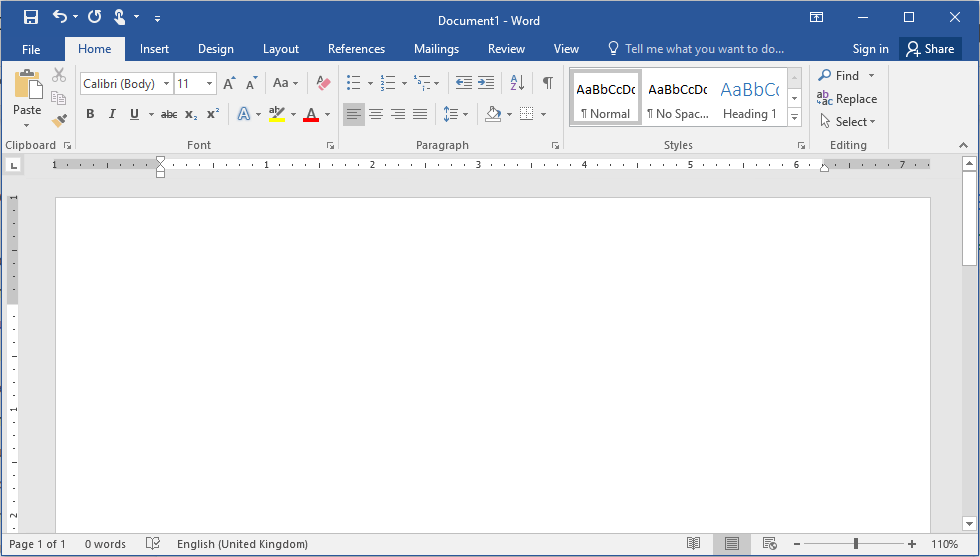Select Print Layout view in status bar

731,544
